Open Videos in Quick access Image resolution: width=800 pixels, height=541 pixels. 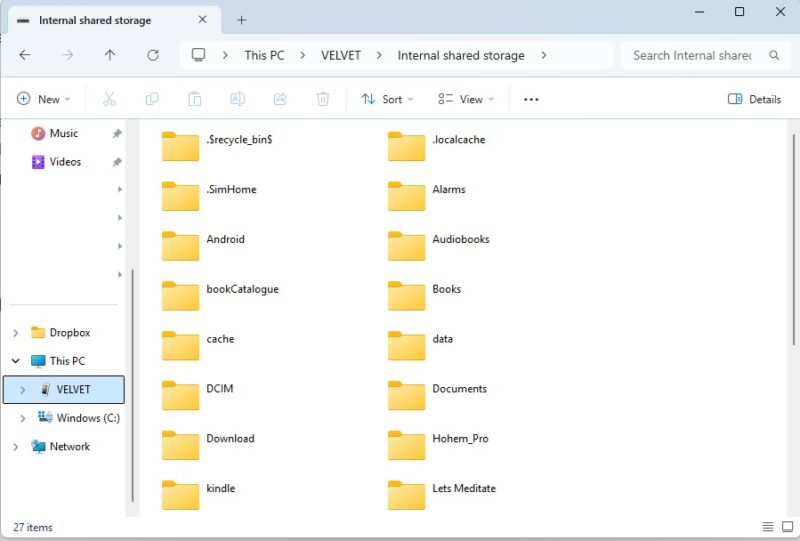pyautogui.click(x=65, y=162)
